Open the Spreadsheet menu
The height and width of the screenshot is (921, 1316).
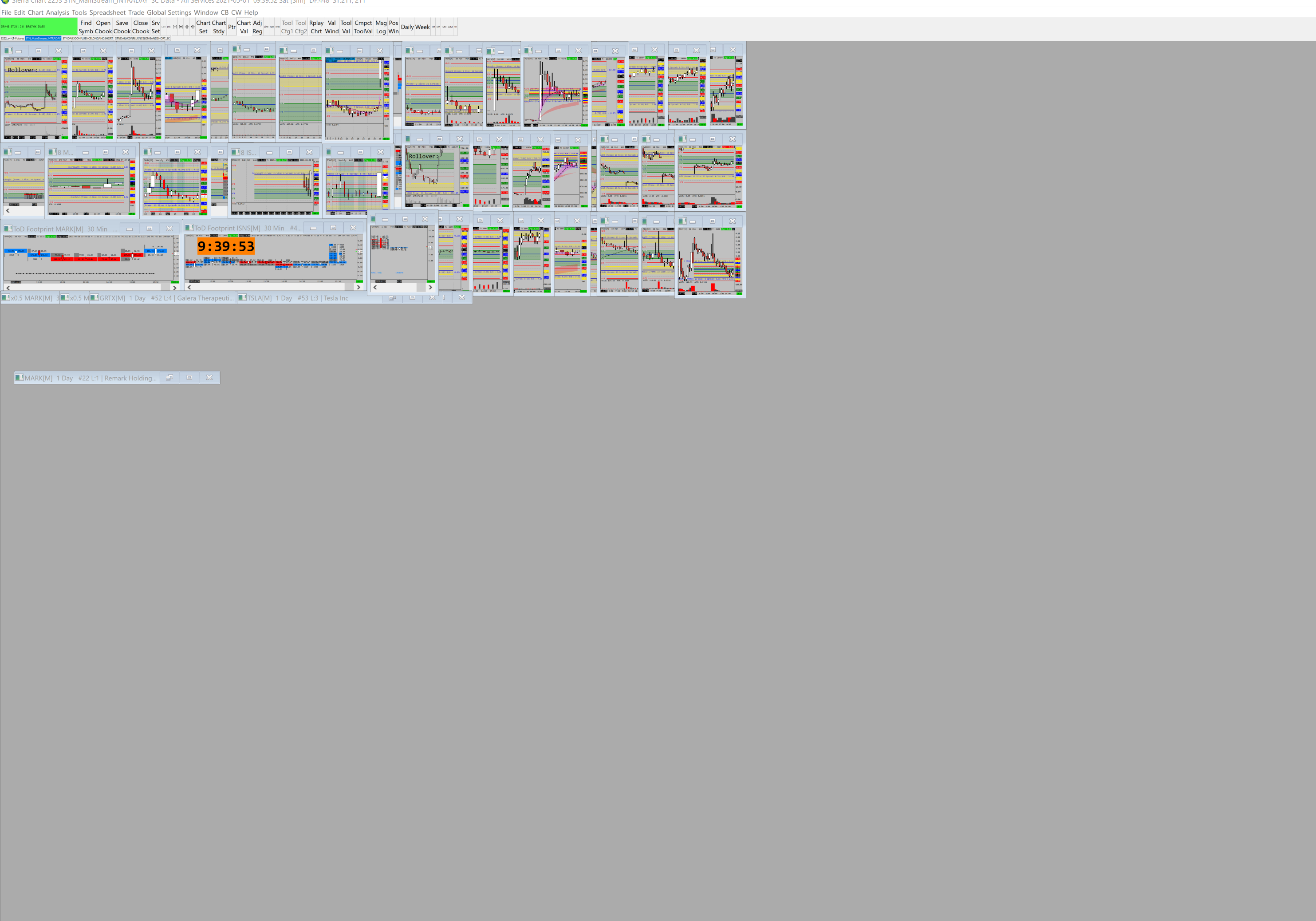point(107,12)
